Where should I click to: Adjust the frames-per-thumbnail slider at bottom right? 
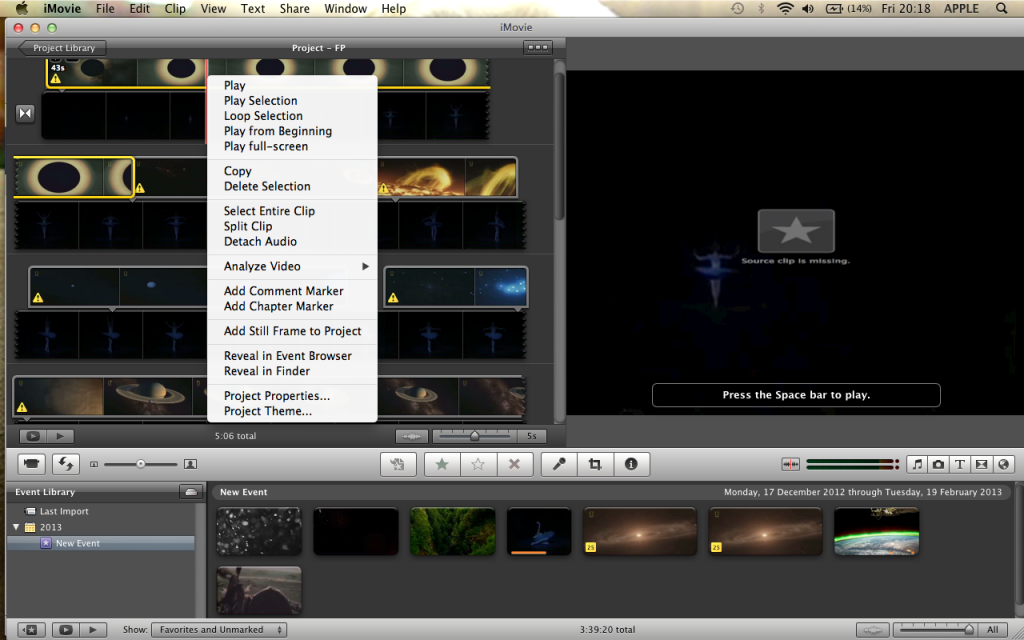click(938, 630)
